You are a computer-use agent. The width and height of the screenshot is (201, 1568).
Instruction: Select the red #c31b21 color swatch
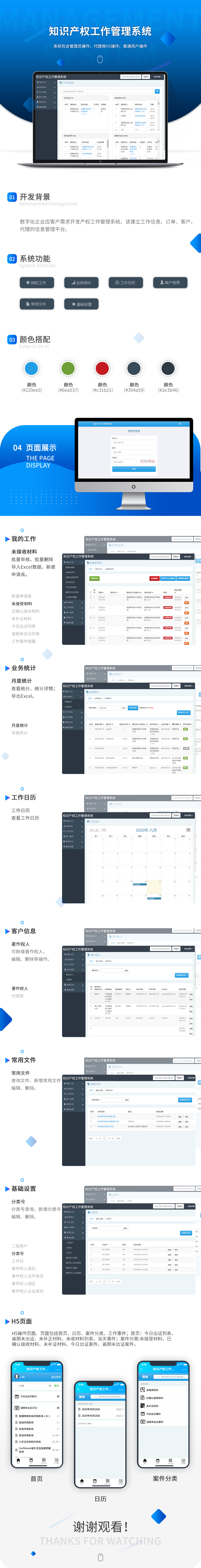tap(102, 368)
